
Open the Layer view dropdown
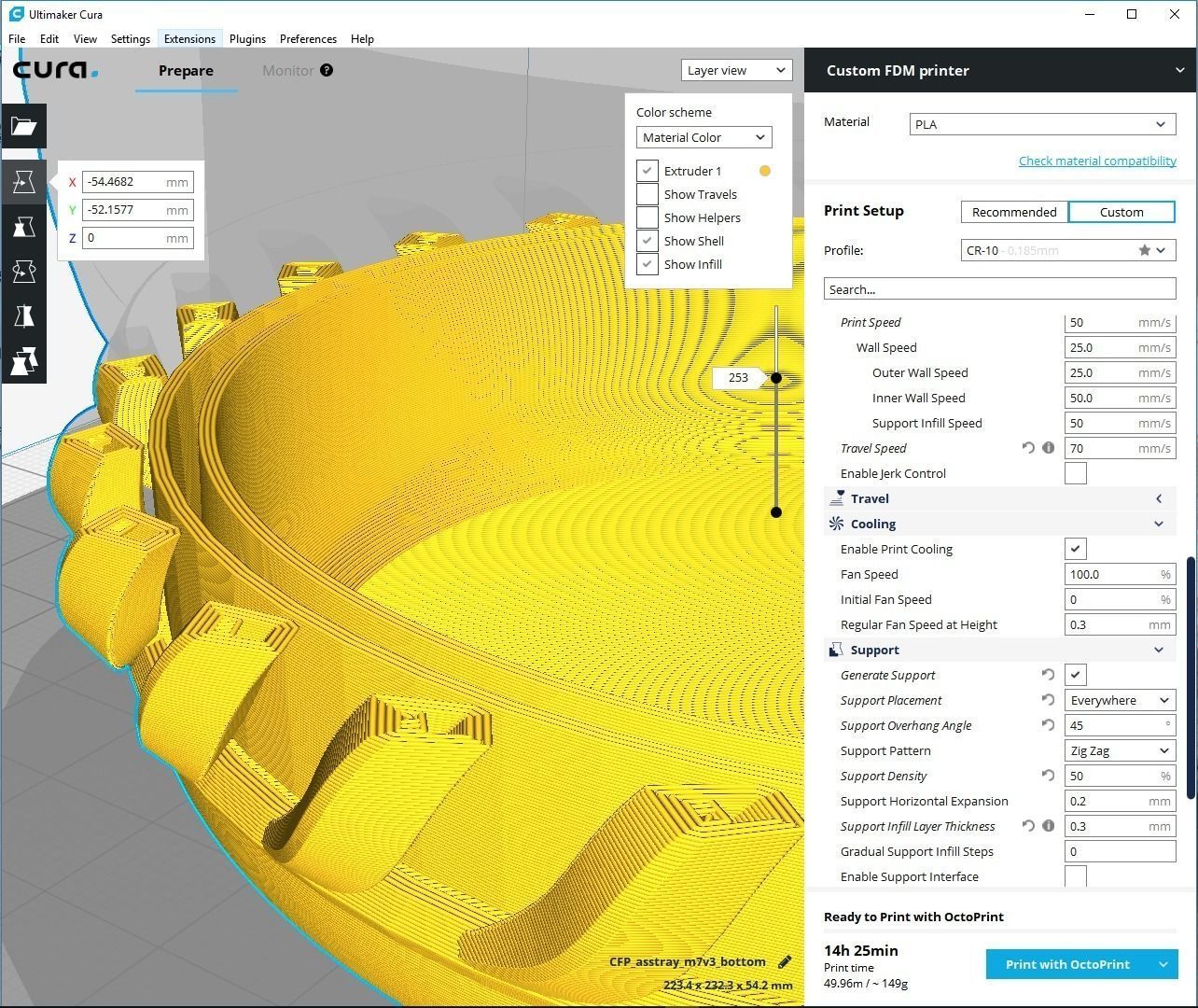[736, 70]
